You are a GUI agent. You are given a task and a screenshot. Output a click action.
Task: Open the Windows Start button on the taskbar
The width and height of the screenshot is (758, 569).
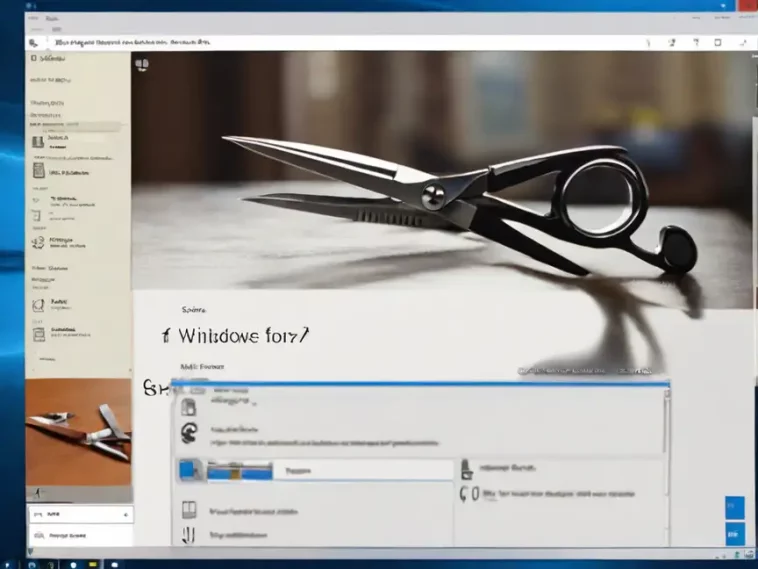tap(7, 565)
